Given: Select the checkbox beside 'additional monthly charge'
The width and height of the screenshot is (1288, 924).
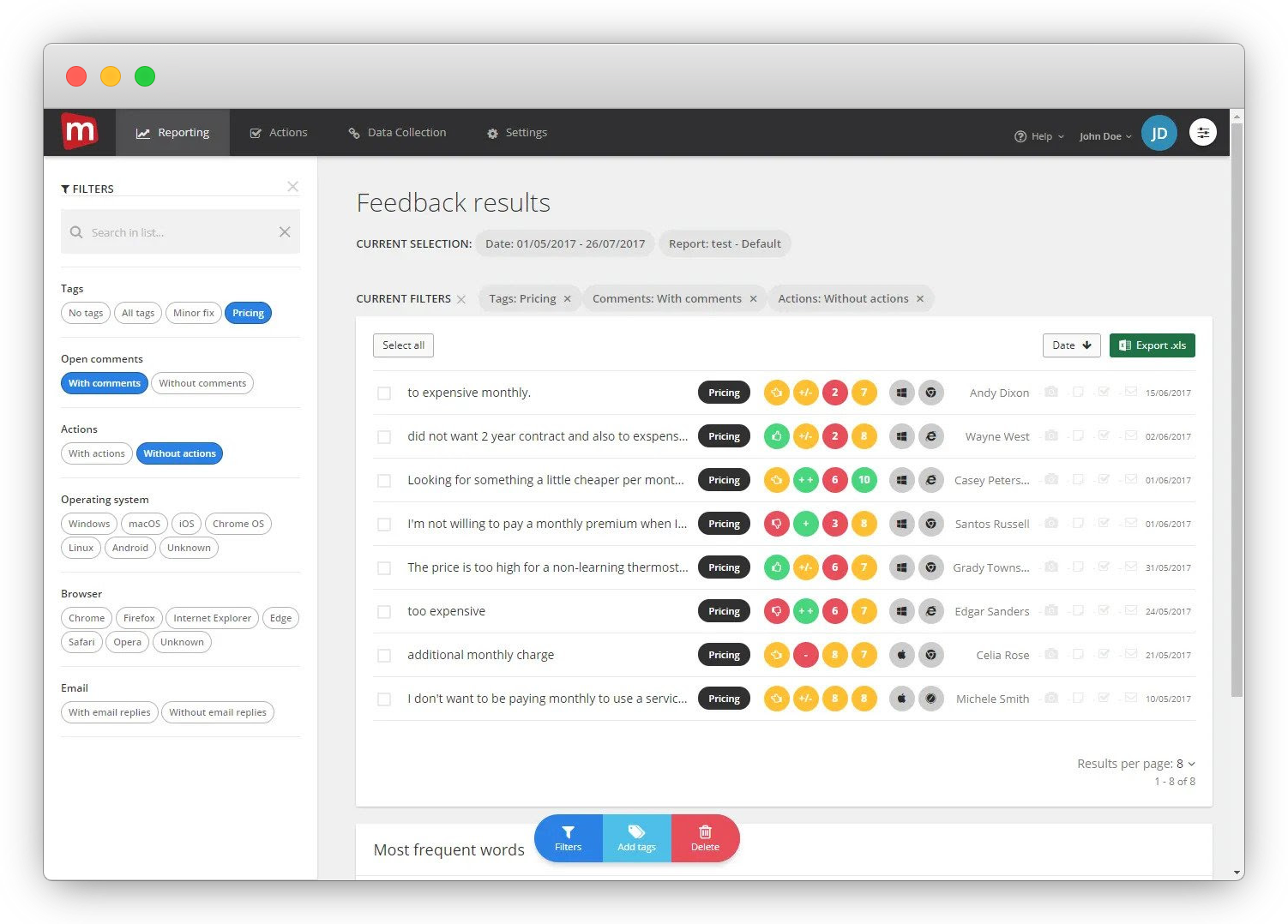Looking at the screenshot, I should 384,654.
